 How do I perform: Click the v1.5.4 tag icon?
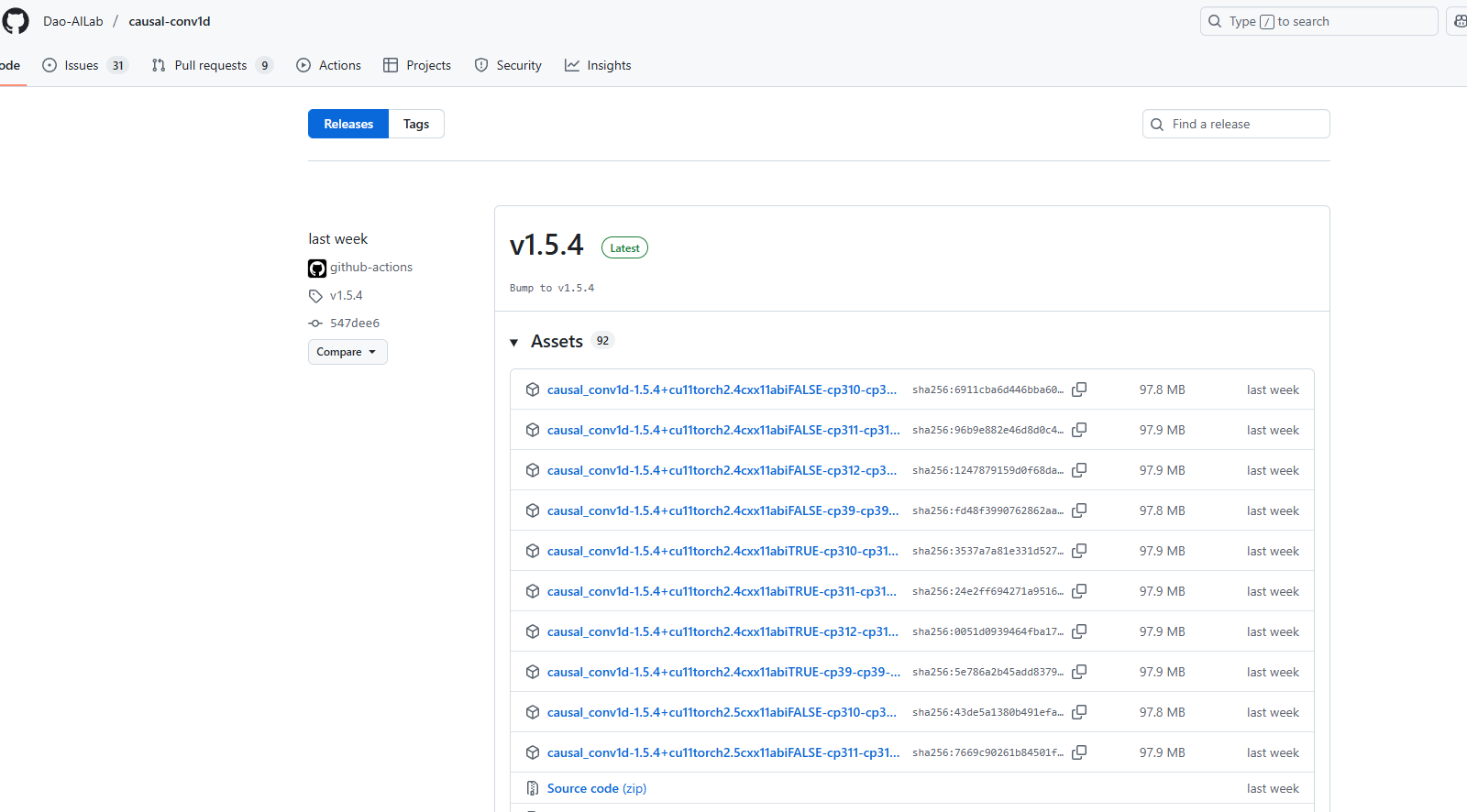point(315,296)
